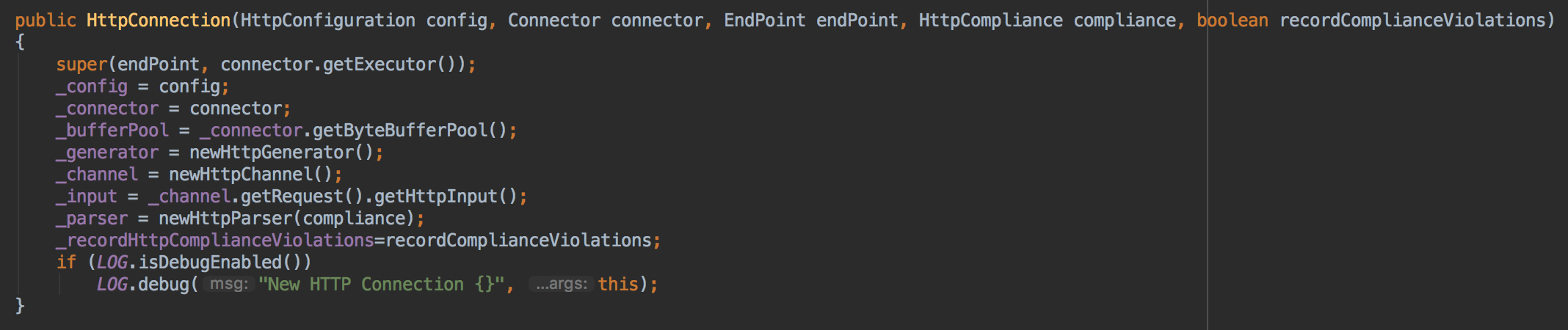The width and height of the screenshot is (1568, 330).
Task: Click the getByteBufferPool method call
Action: [x=399, y=131]
